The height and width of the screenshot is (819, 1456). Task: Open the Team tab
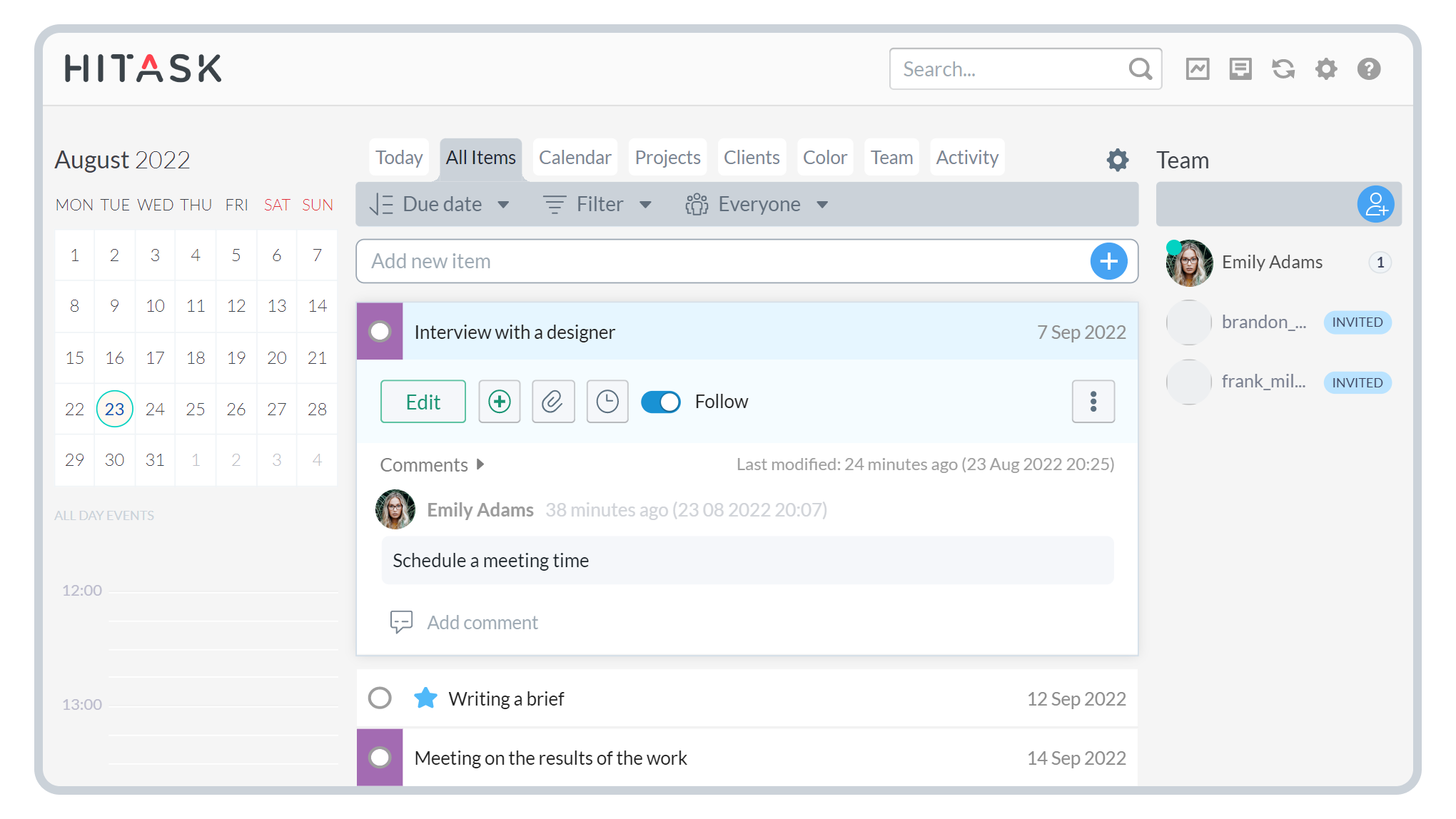pyautogui.click(x=891, y=158)
